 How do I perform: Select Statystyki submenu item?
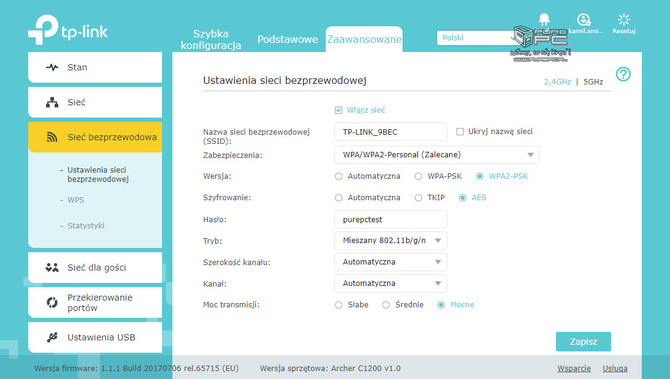pos(85,226)
